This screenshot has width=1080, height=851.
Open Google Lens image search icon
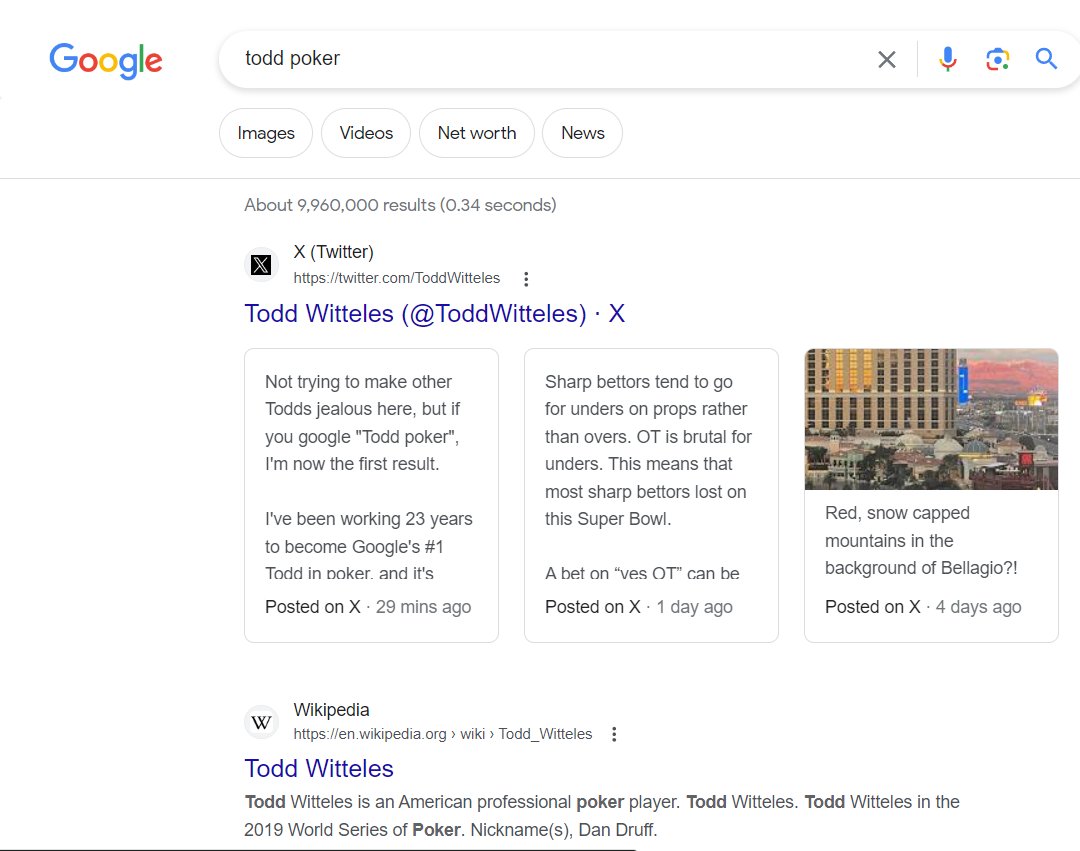click(997, 59)
